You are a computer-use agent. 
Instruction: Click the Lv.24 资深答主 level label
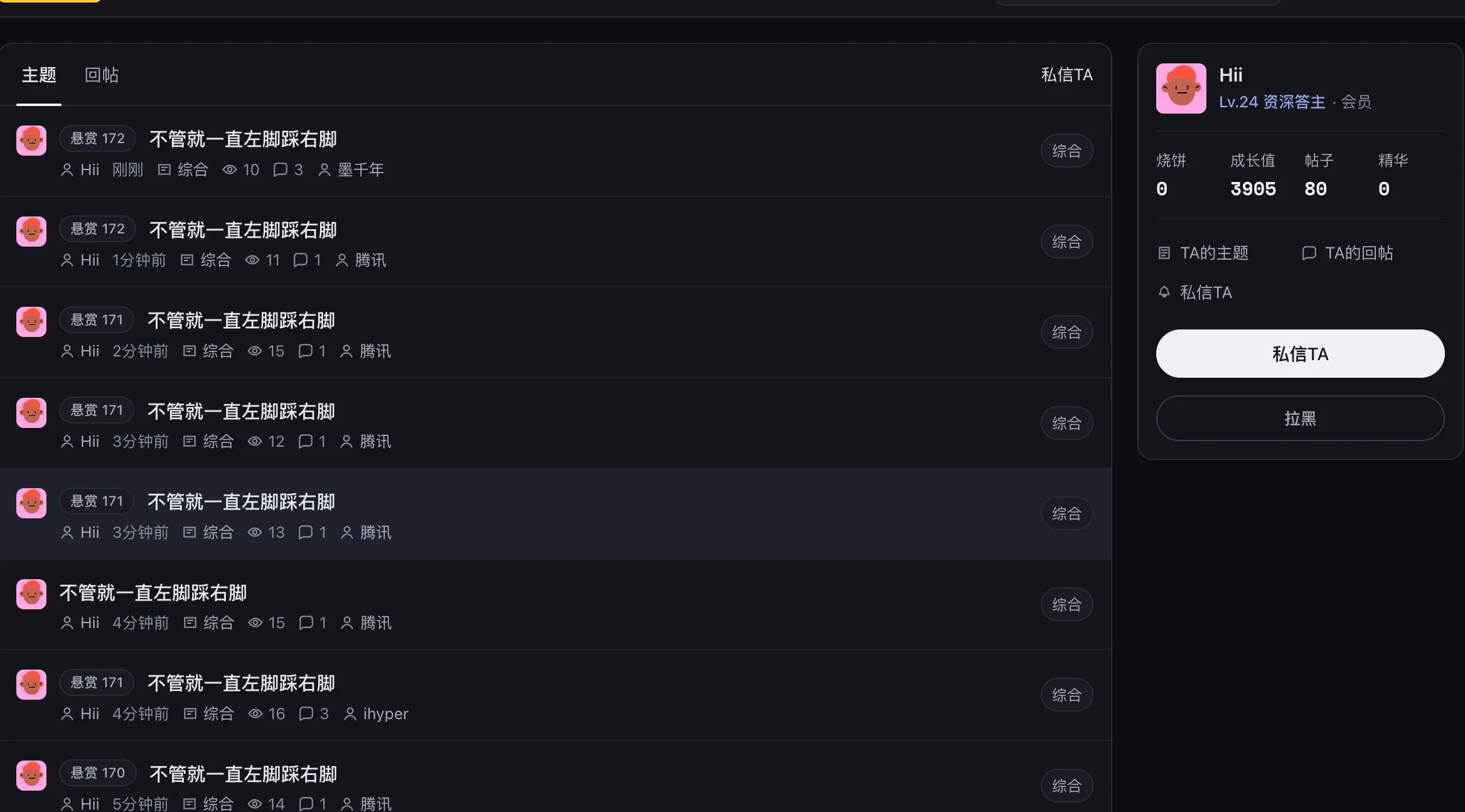(1272, 102)
